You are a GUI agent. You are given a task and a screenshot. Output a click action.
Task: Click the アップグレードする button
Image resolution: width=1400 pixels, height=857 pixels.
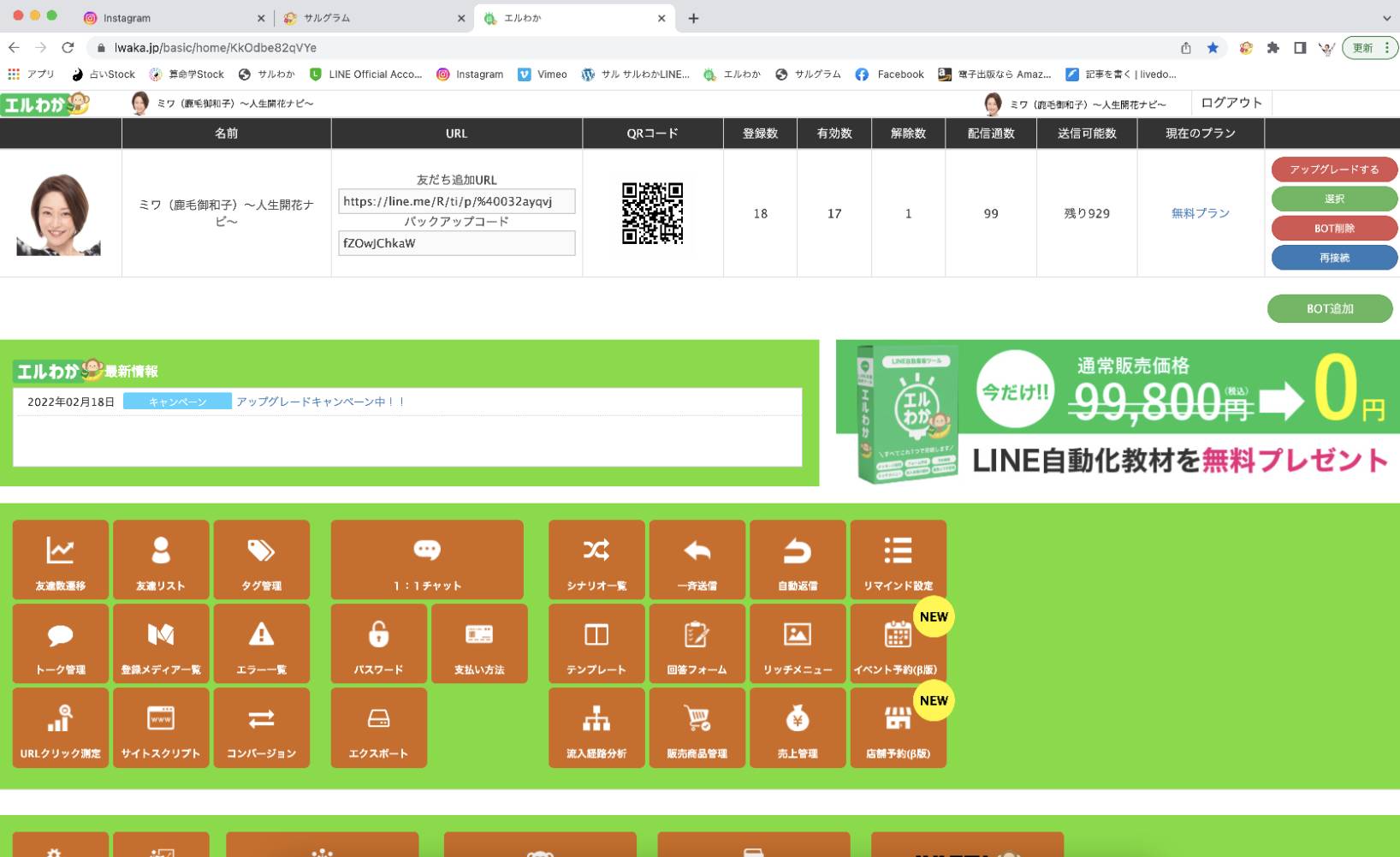(x=1334, y=170)
